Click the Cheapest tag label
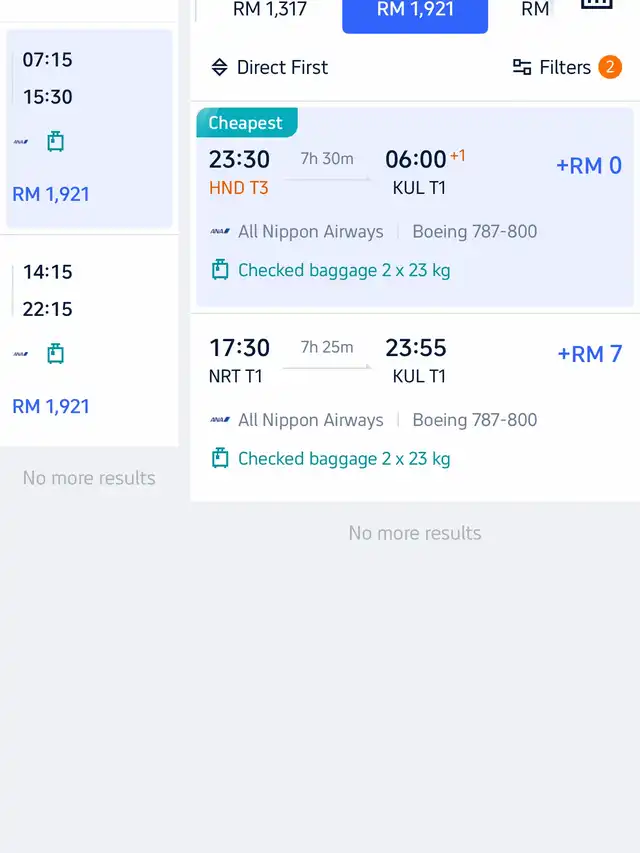Viewport: 640px width, 853px height. point(247,123)
